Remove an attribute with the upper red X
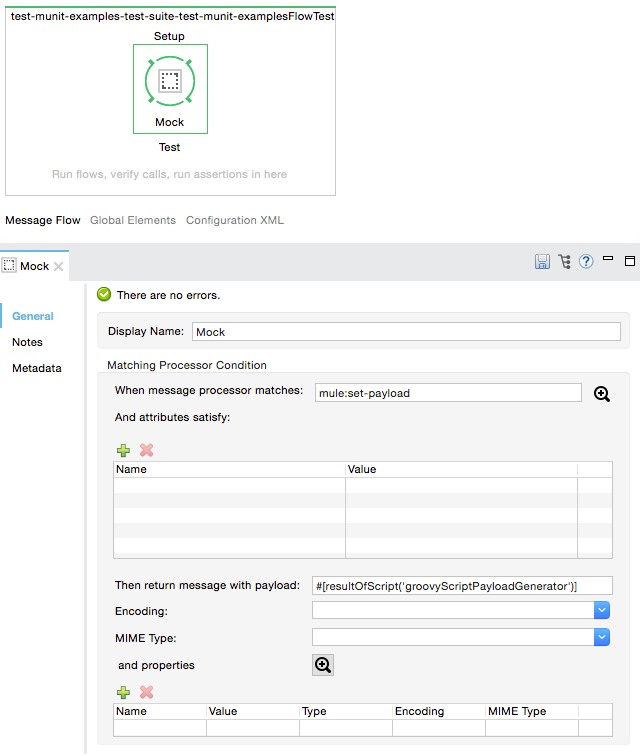 [x=146, y=450]
